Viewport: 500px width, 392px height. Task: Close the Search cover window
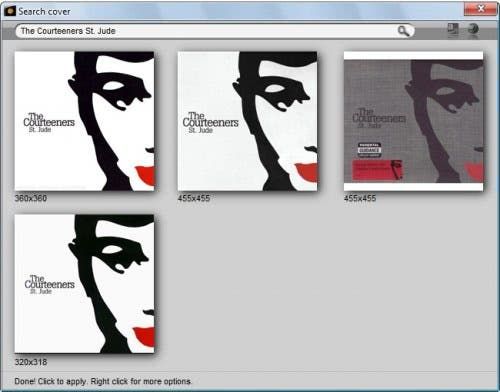pos(480,9)
